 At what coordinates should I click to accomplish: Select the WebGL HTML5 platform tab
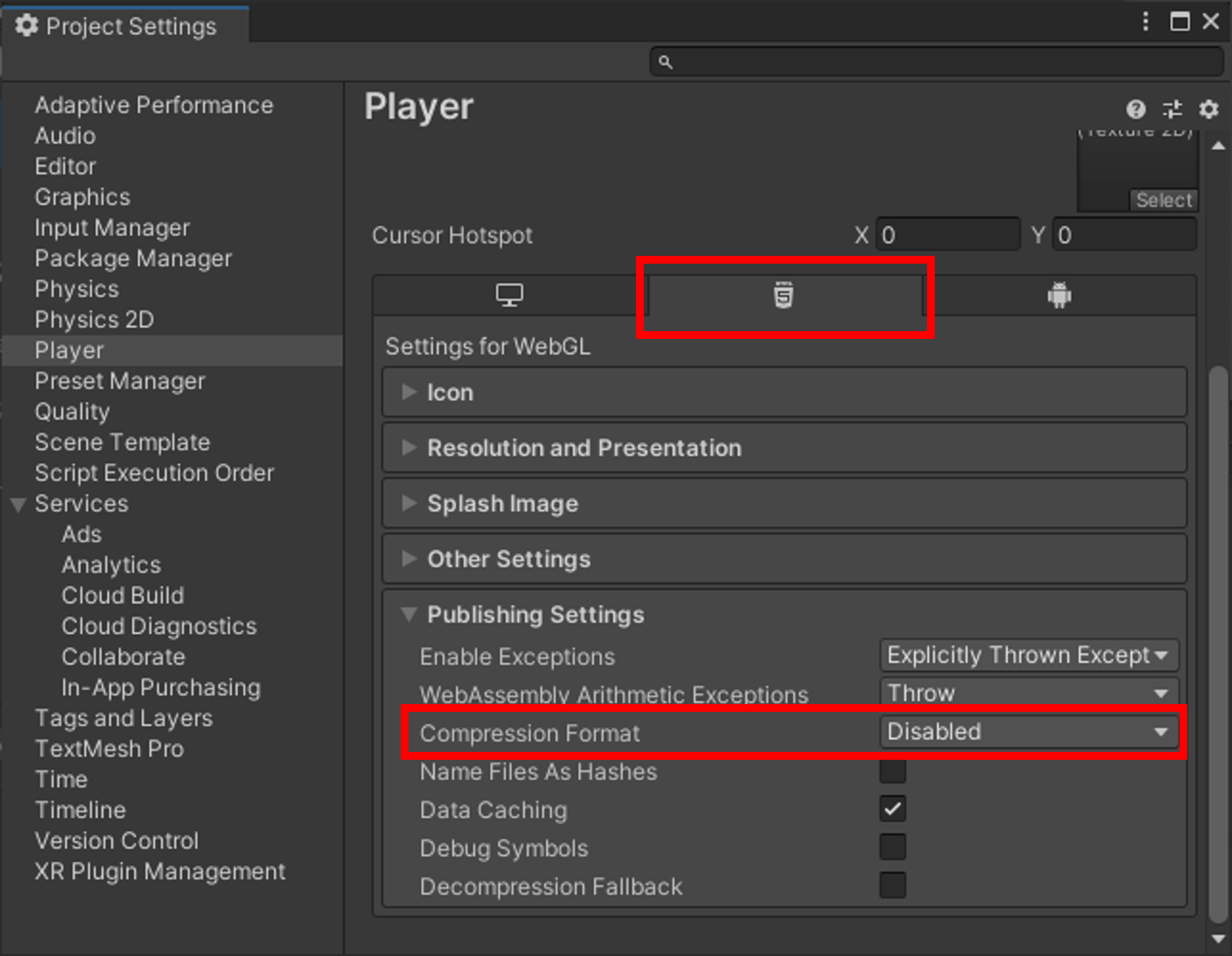pos(784,295)
